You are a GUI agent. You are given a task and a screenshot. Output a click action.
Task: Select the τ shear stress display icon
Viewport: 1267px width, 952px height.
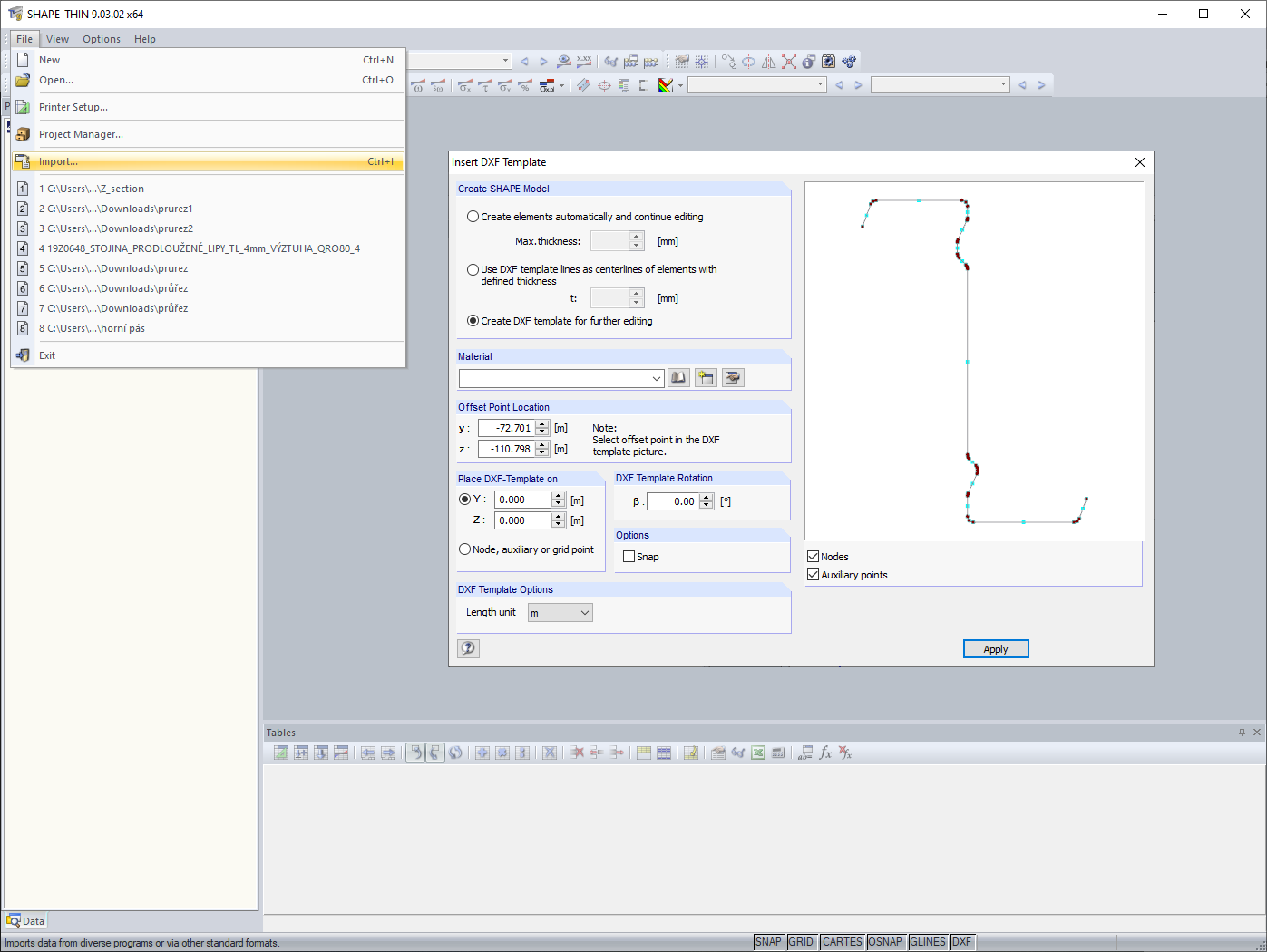pyautogui.click(x=485, y=86)
